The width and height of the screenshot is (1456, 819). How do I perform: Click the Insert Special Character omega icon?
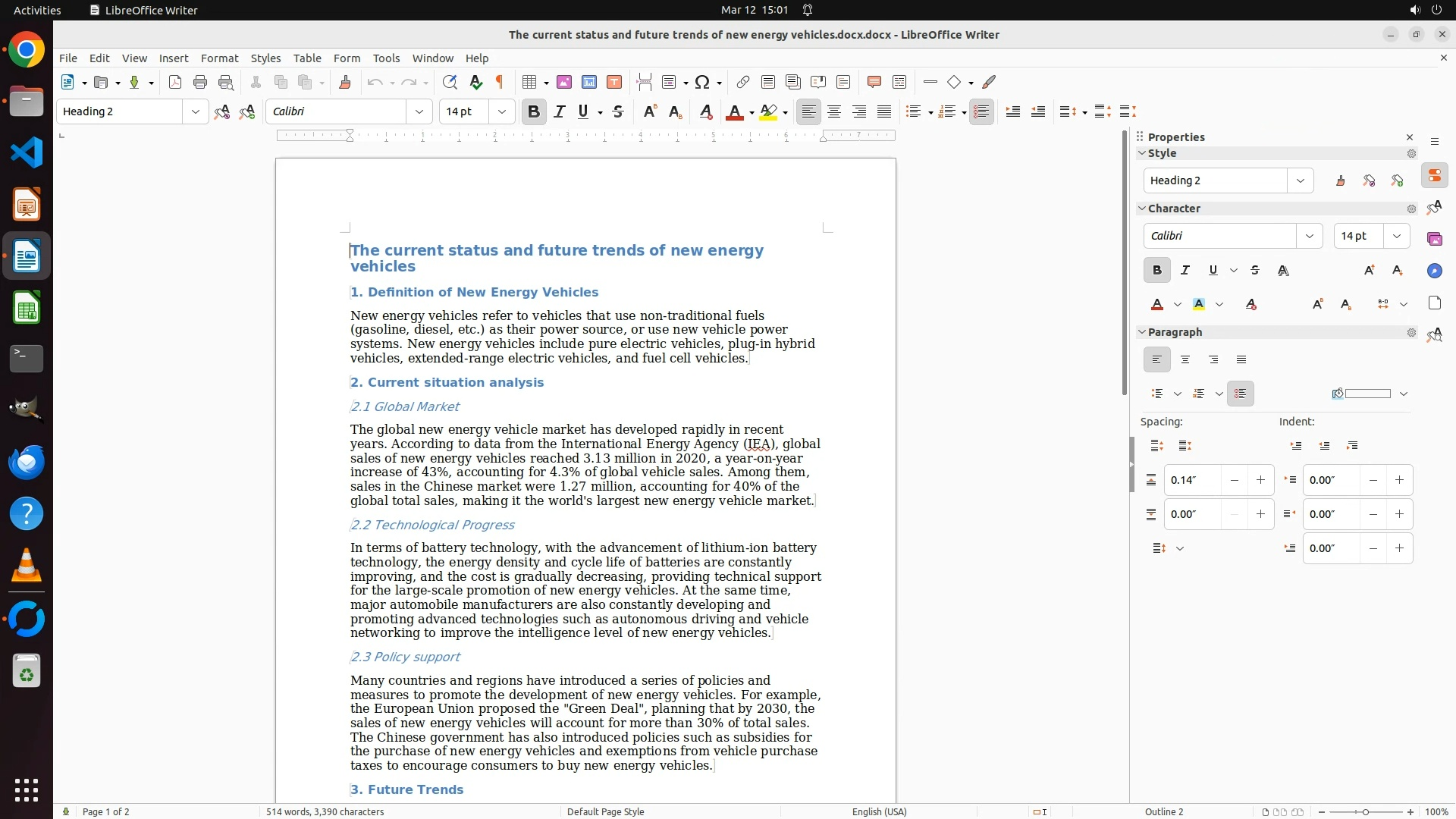click(702, 82)
